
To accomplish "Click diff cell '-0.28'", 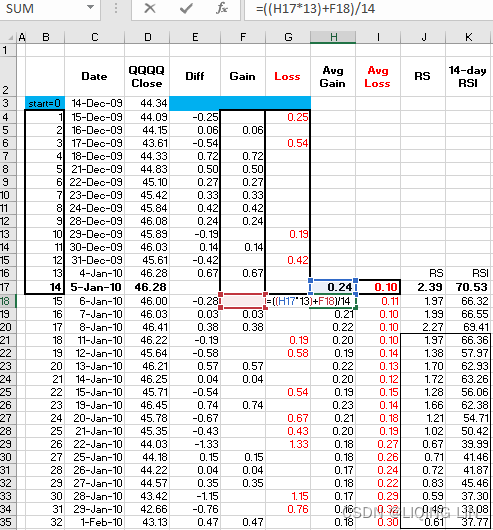I will click(x=195, y=301).
